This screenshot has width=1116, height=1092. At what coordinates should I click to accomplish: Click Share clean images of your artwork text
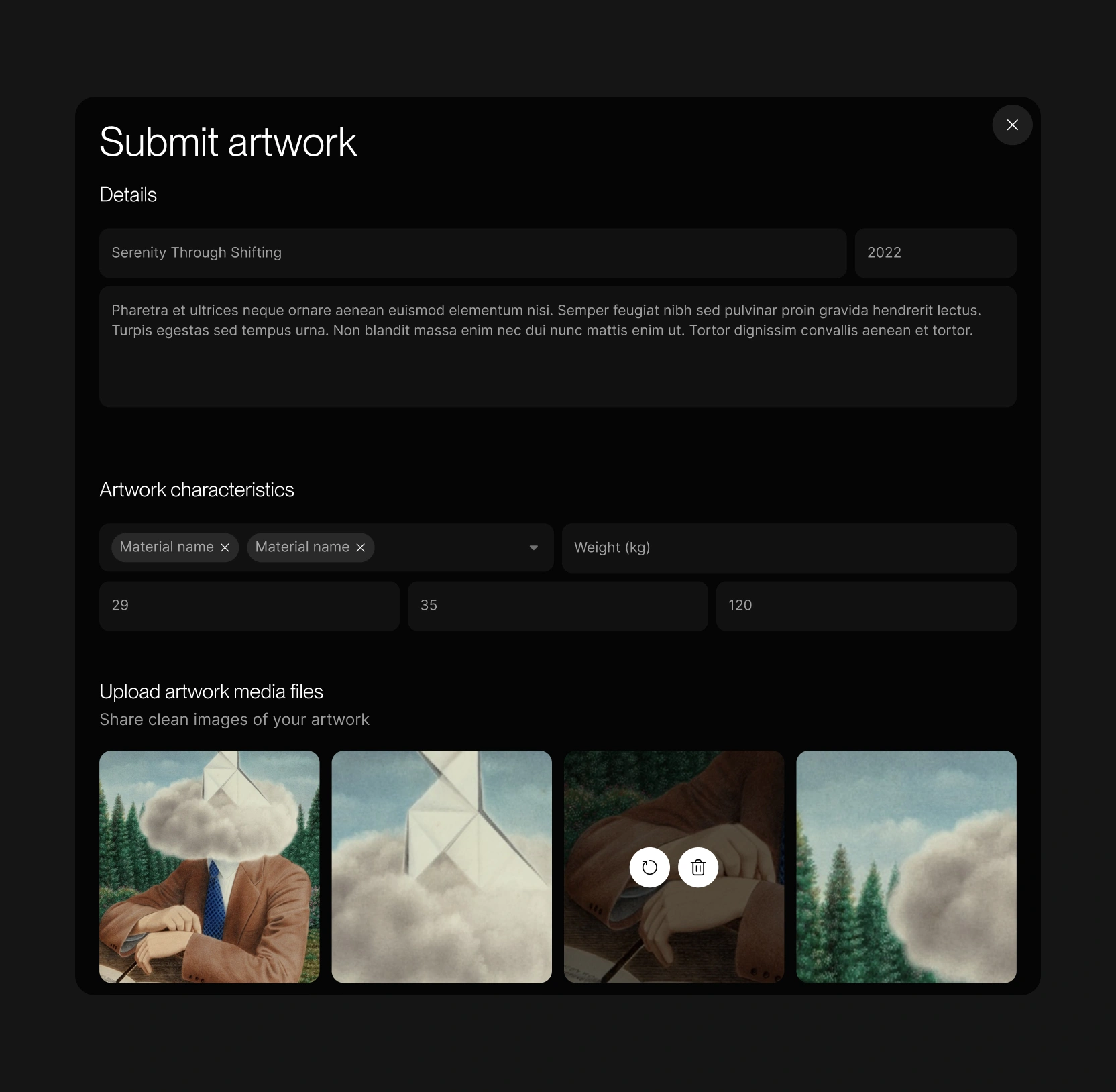(x=234, y=720)
